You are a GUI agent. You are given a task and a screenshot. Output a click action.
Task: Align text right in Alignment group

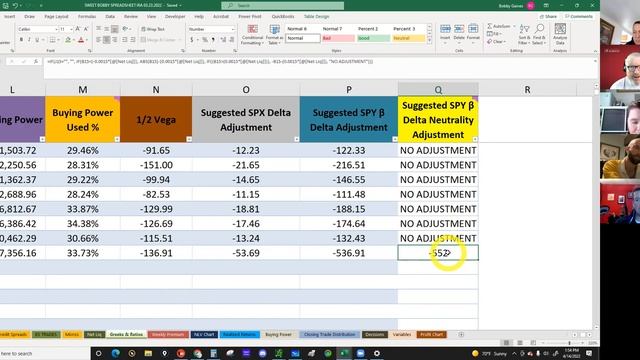click(115, 40)
